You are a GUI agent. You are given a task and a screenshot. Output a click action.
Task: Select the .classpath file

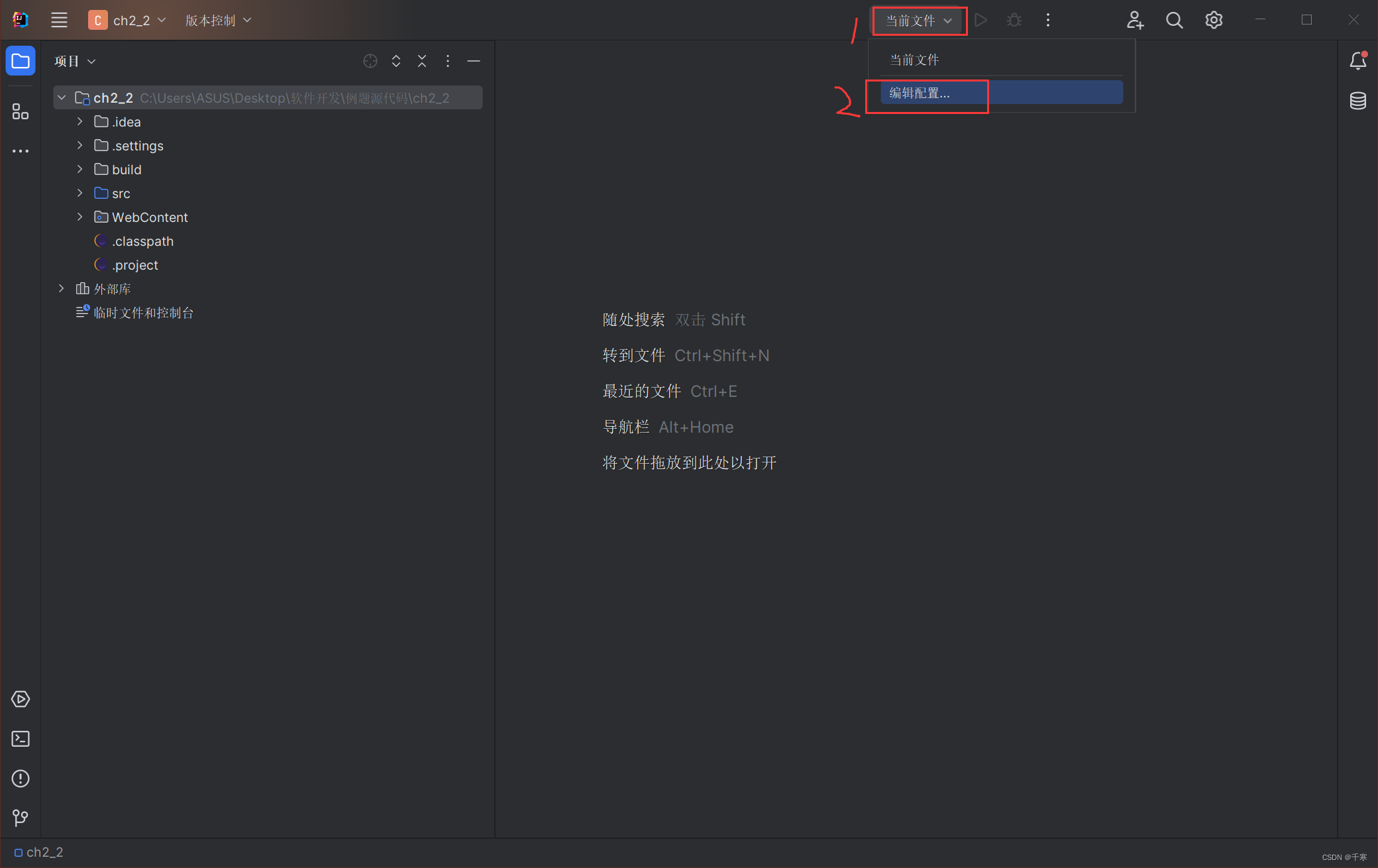(142, 241)
